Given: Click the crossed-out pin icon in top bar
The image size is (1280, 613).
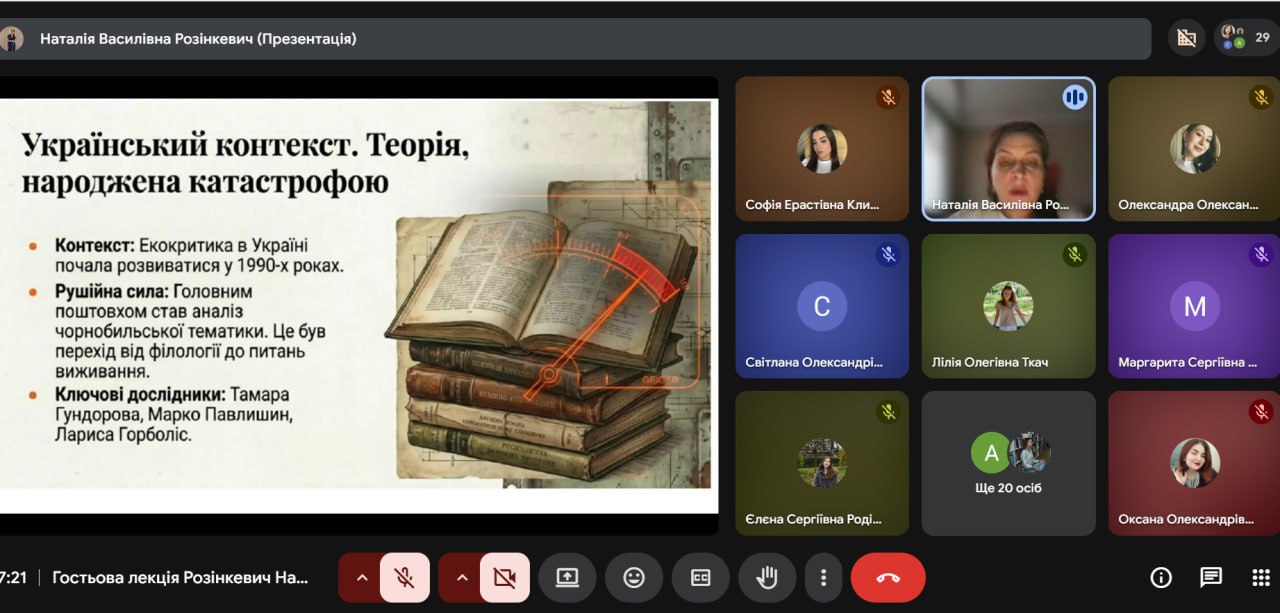Looking at the screenshot, I should click(x=1186, y=38).
